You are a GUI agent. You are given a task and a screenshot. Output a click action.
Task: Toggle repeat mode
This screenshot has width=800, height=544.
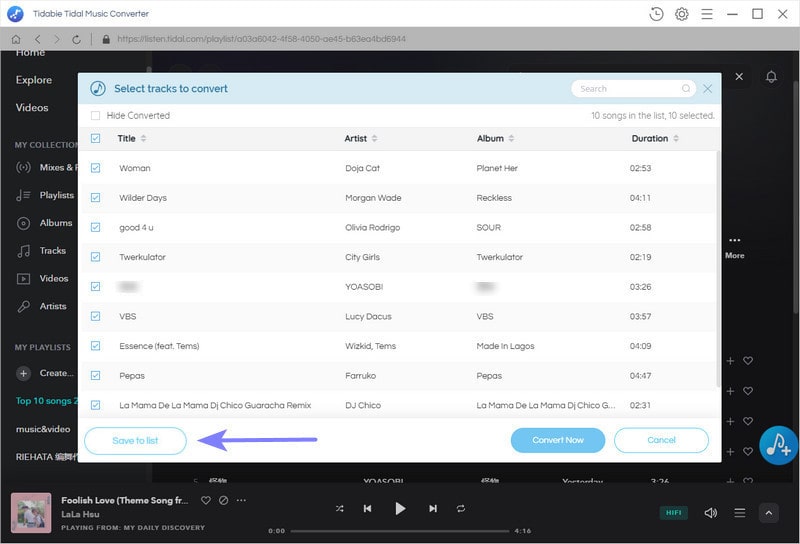461,508
